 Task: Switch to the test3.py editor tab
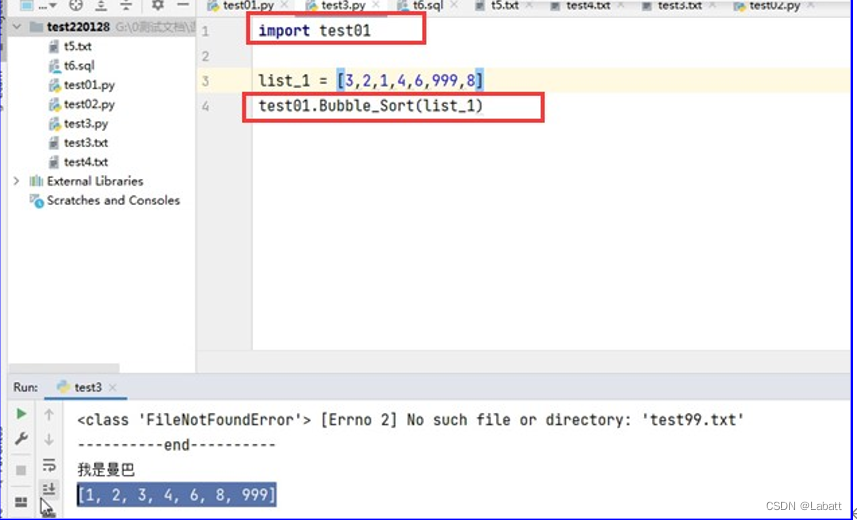pyautogui.click(x=343, y=5)
